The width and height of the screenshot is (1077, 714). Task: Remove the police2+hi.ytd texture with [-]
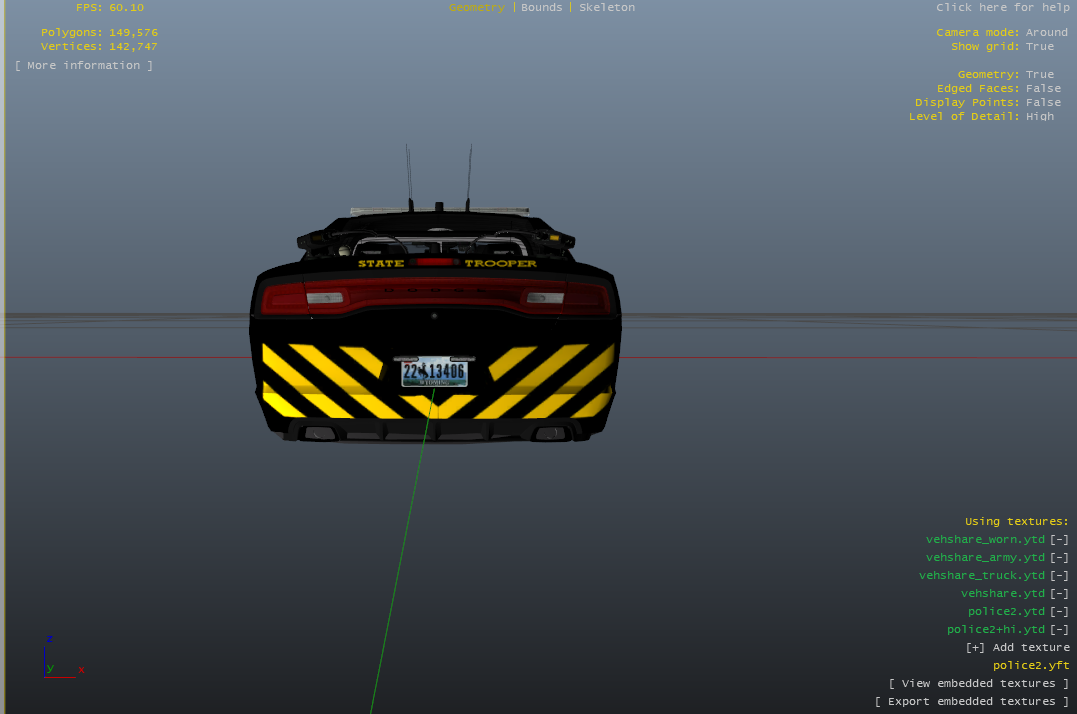1059,630
